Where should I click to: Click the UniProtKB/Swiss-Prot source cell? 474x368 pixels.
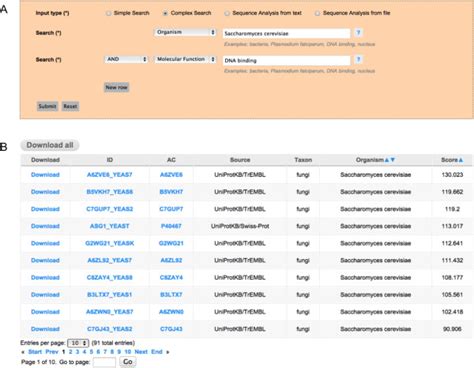pos(240,226)
